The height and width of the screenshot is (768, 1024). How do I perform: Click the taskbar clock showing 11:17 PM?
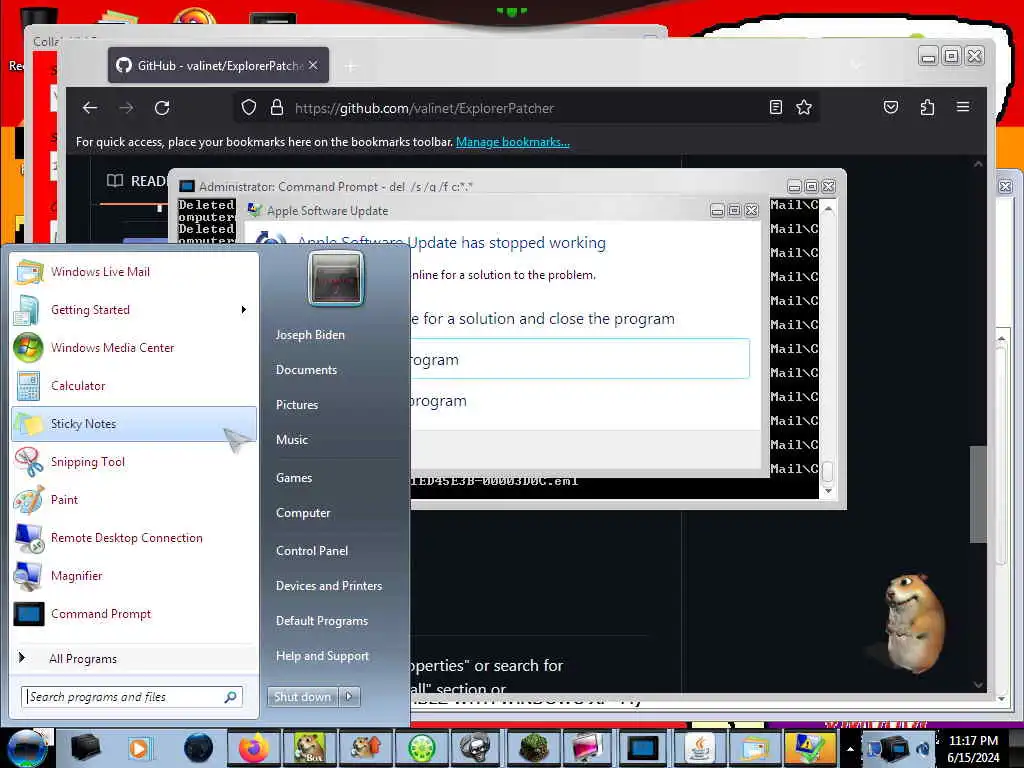click(973, 749)
